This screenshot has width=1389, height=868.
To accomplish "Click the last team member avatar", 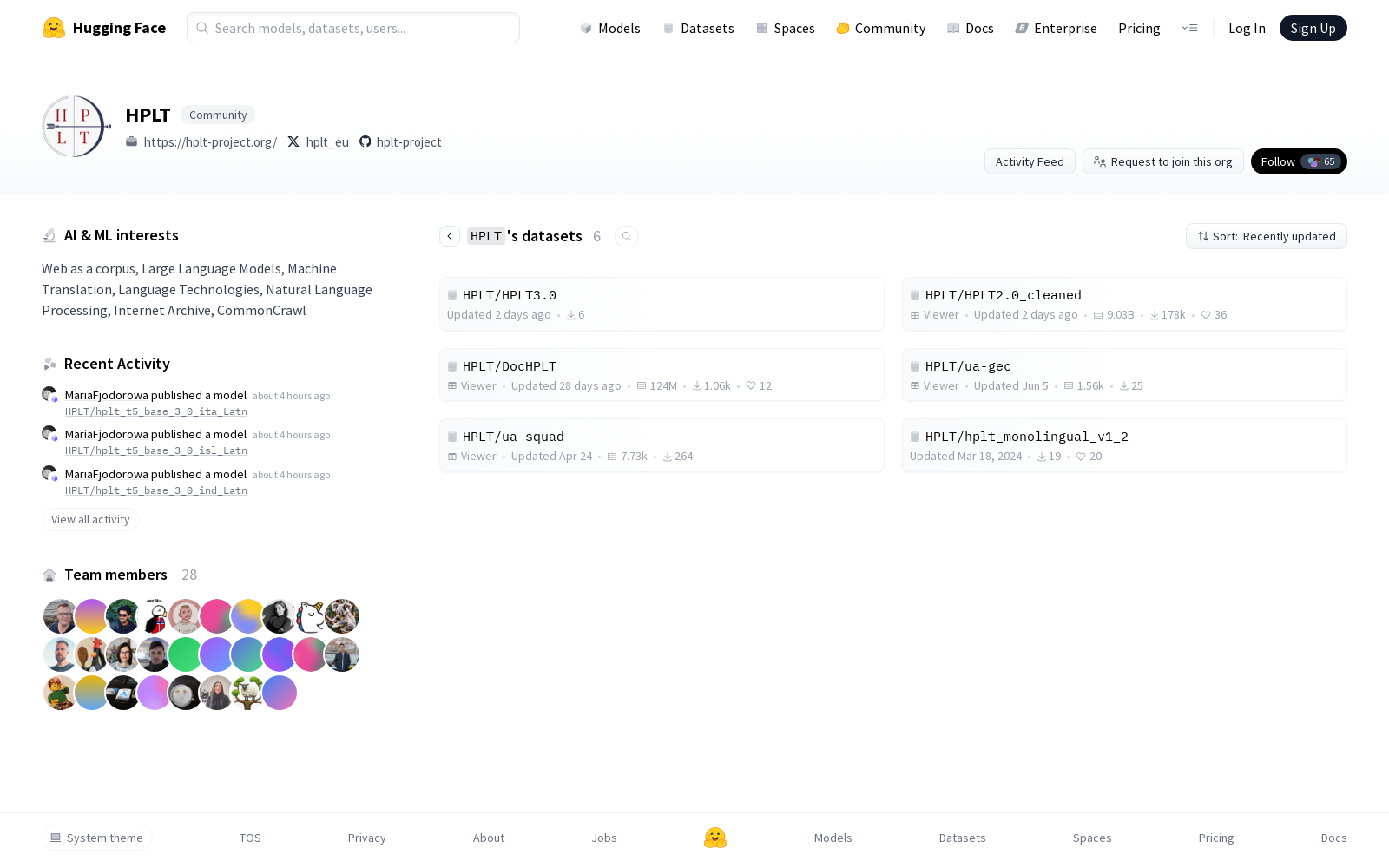I will 279,693.
